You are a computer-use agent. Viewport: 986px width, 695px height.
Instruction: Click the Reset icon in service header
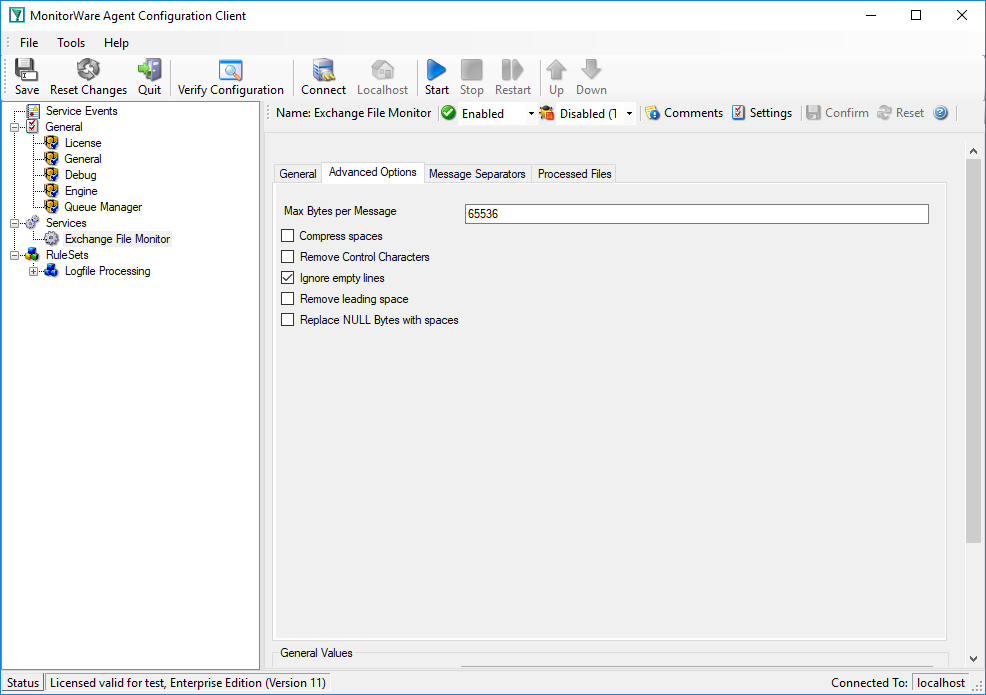[x=884, y=113]
